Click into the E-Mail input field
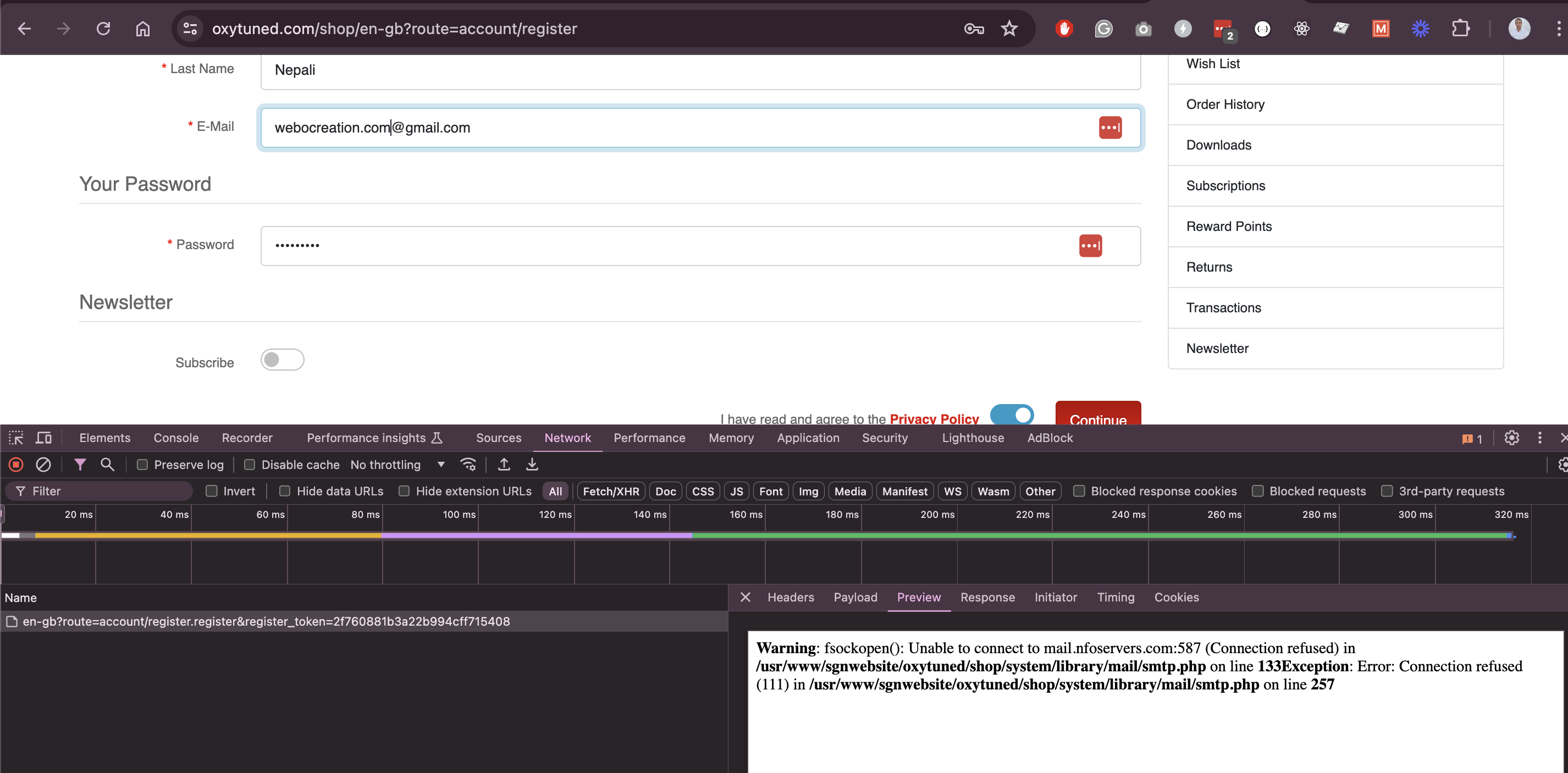The width and height of the screenshot is (1568, 773). point(700,128)
